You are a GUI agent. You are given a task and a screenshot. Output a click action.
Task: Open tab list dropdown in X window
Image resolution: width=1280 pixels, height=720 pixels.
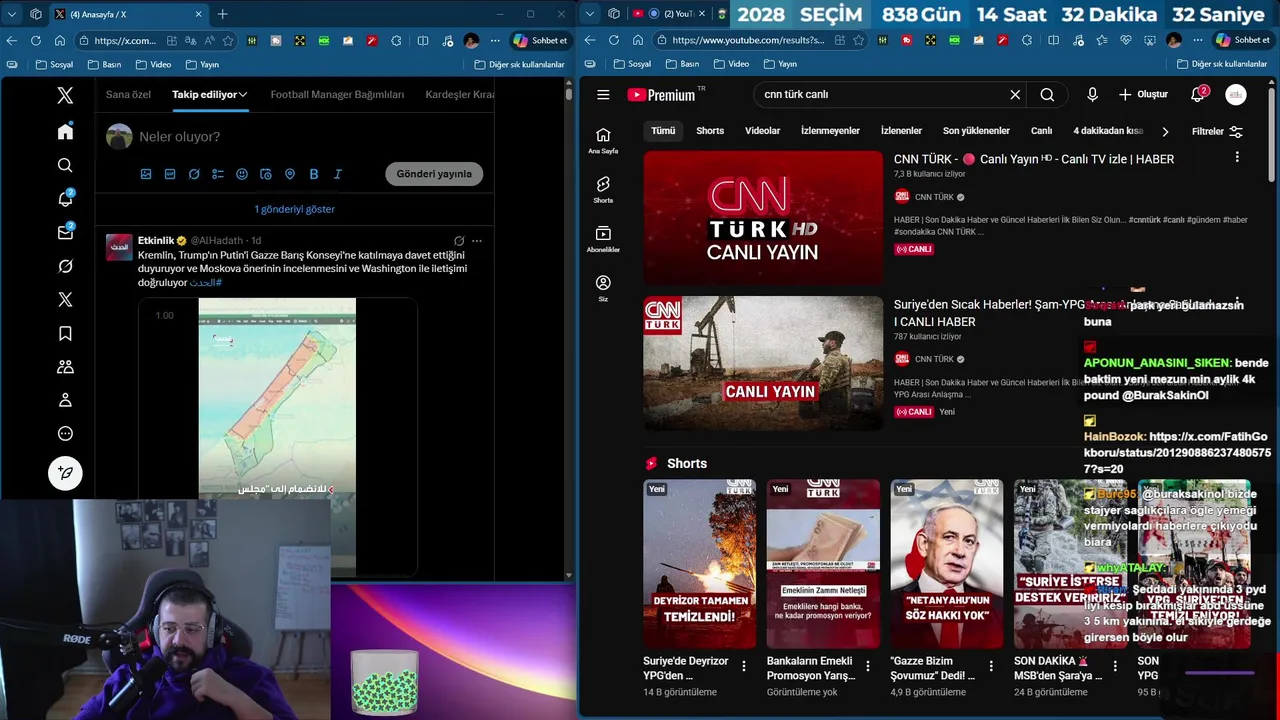pyautogui.click(x=12, y=14)
